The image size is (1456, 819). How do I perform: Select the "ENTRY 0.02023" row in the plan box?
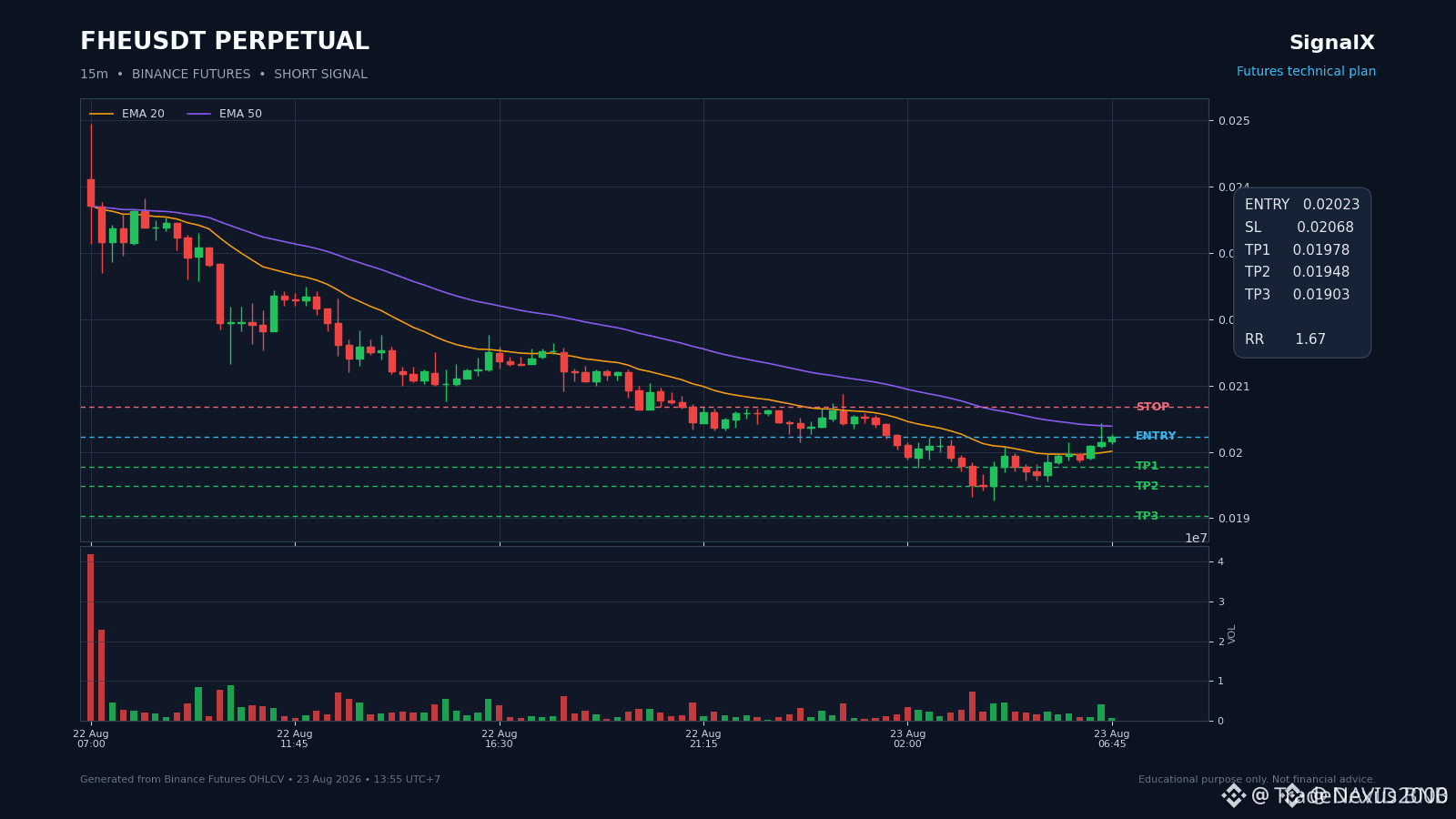(x=1302, y=205)
